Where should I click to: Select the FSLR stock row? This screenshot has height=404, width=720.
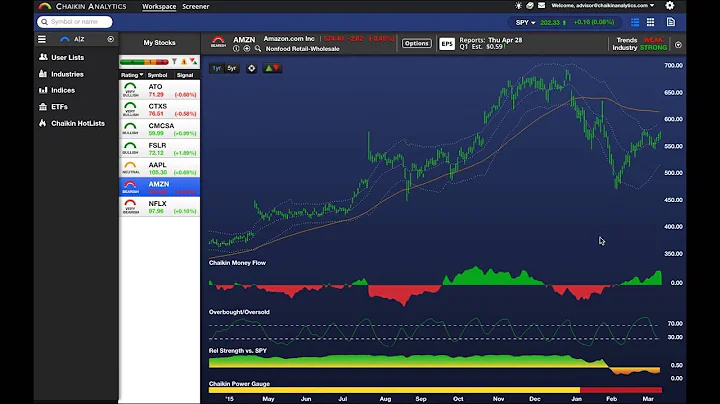(x=159, y=148)
